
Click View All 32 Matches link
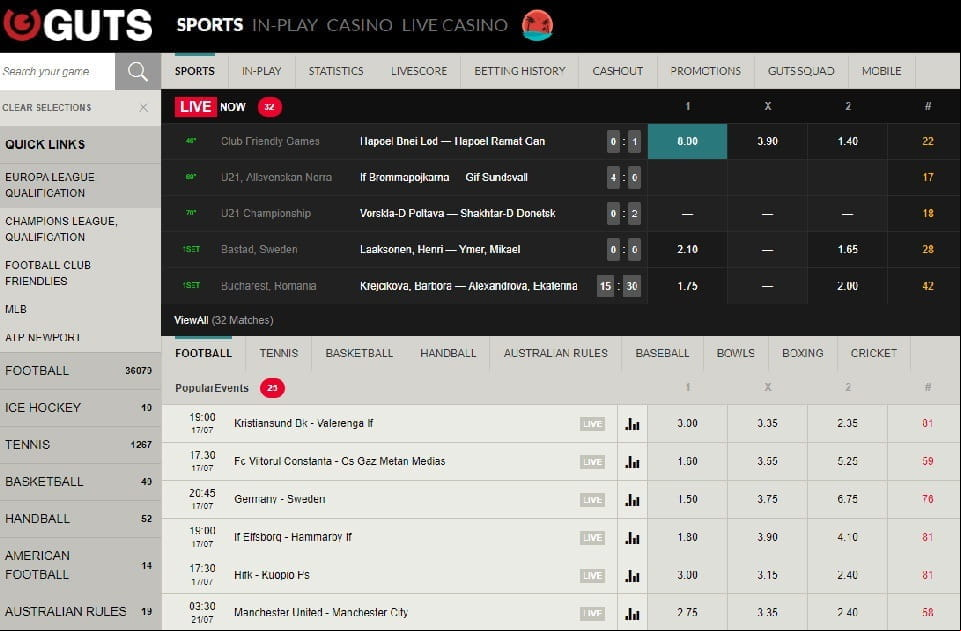point(223,320)
